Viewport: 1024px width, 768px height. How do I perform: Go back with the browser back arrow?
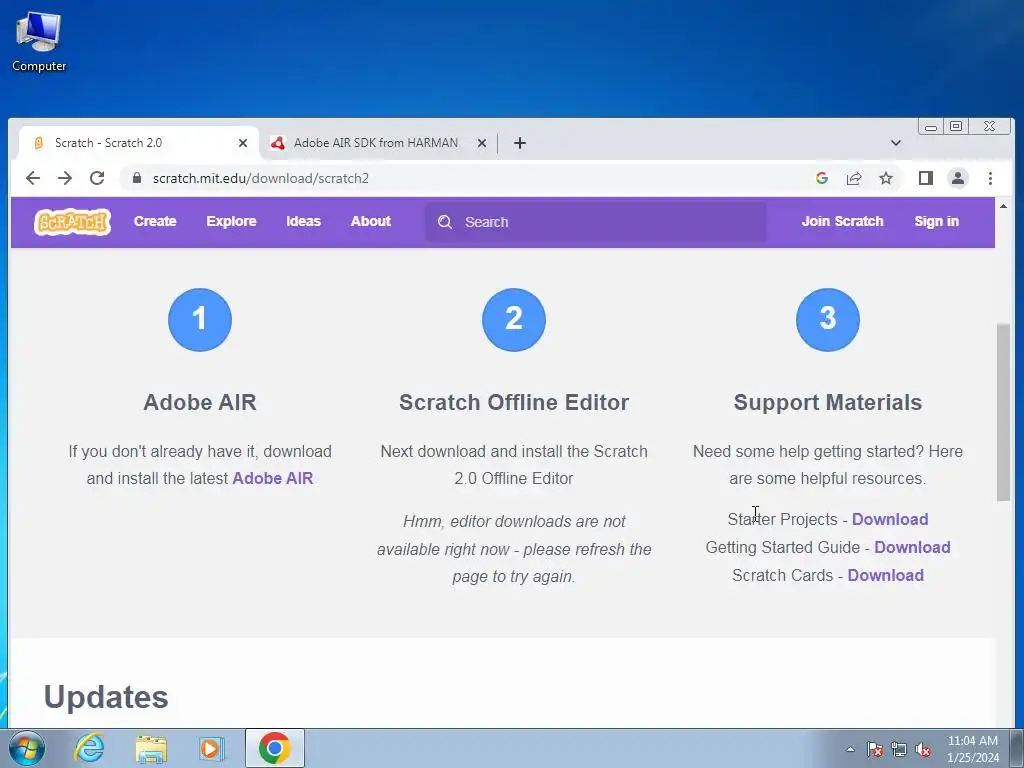click(x=33, y=178)
